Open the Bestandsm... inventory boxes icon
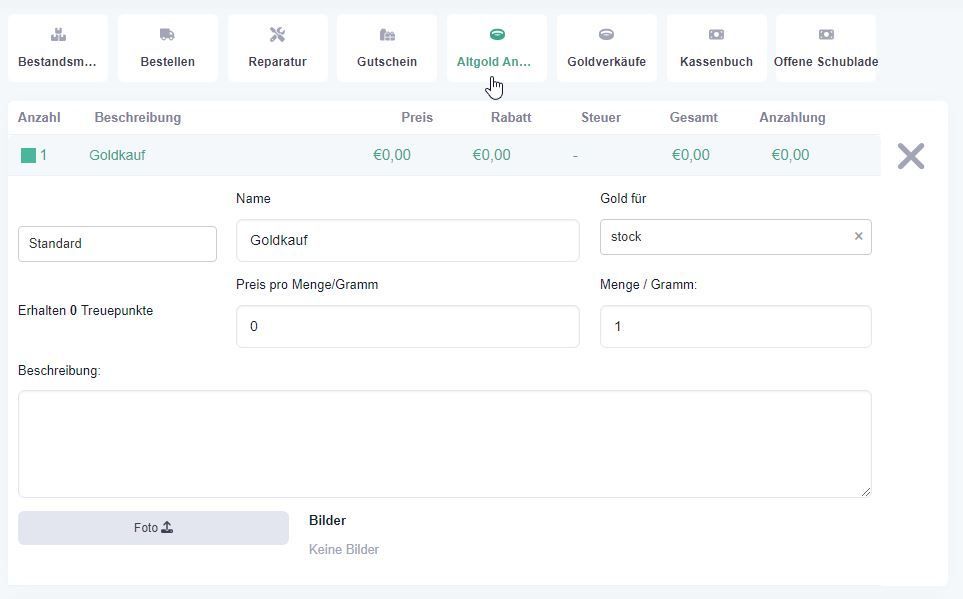The height and width of the screenshot is (599, 963). point(58,34)
